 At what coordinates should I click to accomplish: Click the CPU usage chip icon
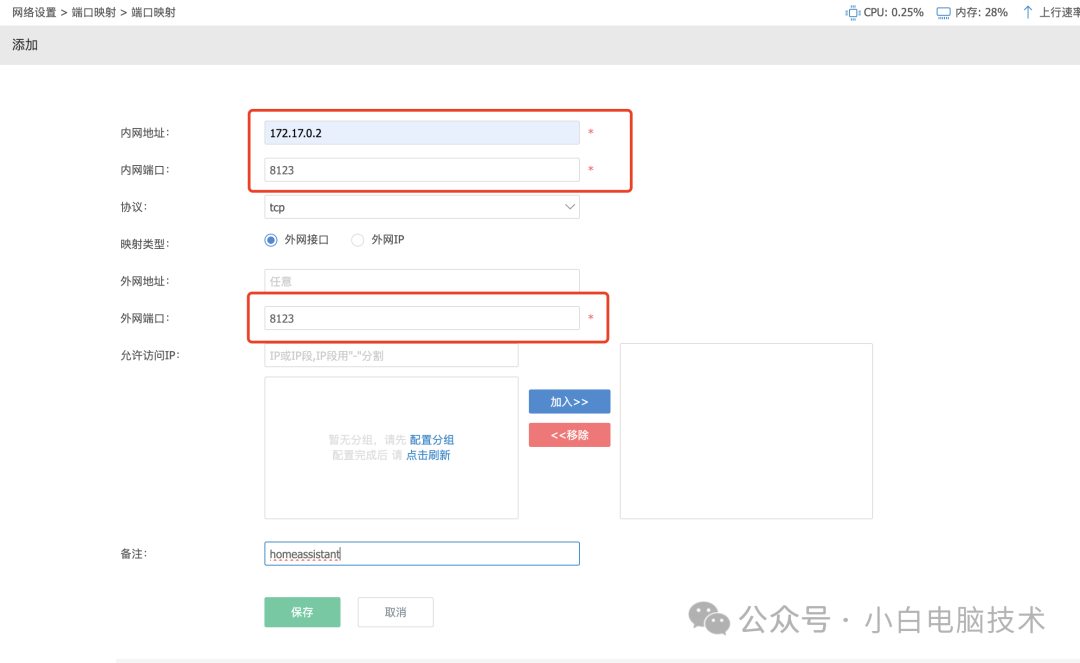tap(853, 12)
